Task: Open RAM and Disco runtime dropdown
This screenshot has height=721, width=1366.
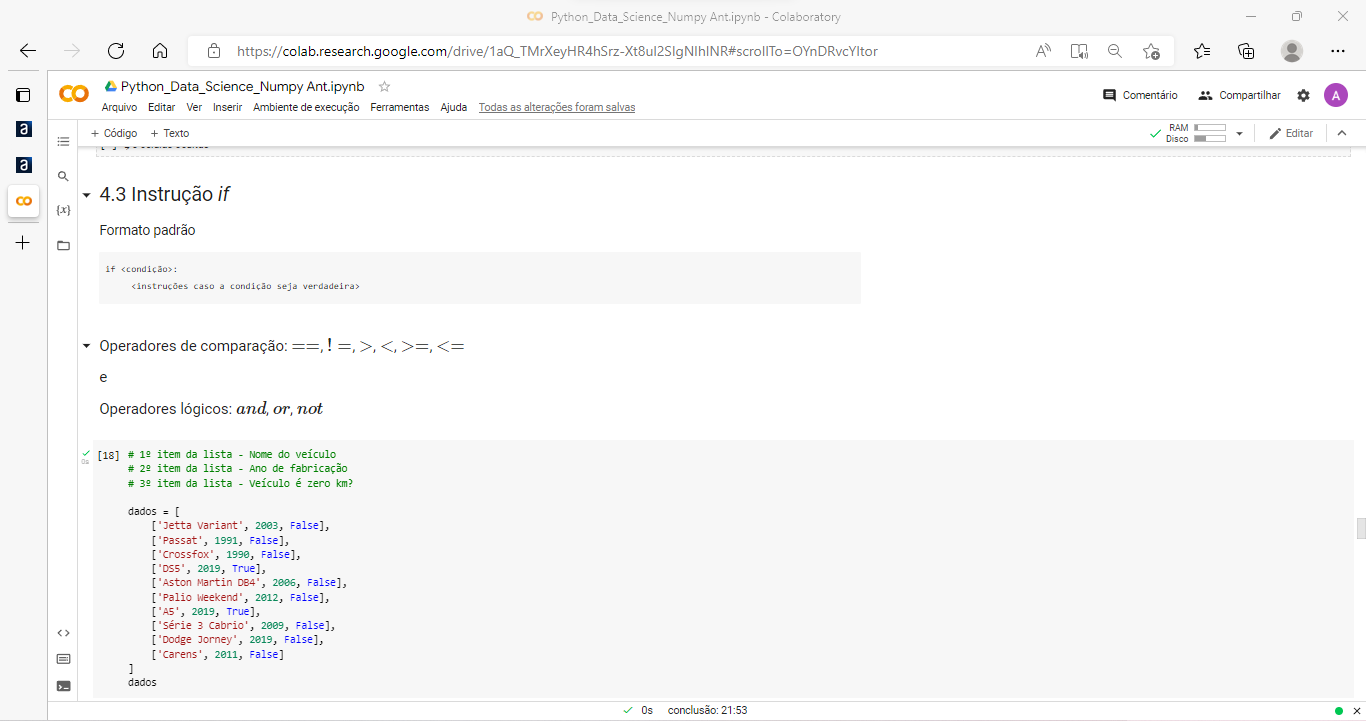Action: point(1239,133)
